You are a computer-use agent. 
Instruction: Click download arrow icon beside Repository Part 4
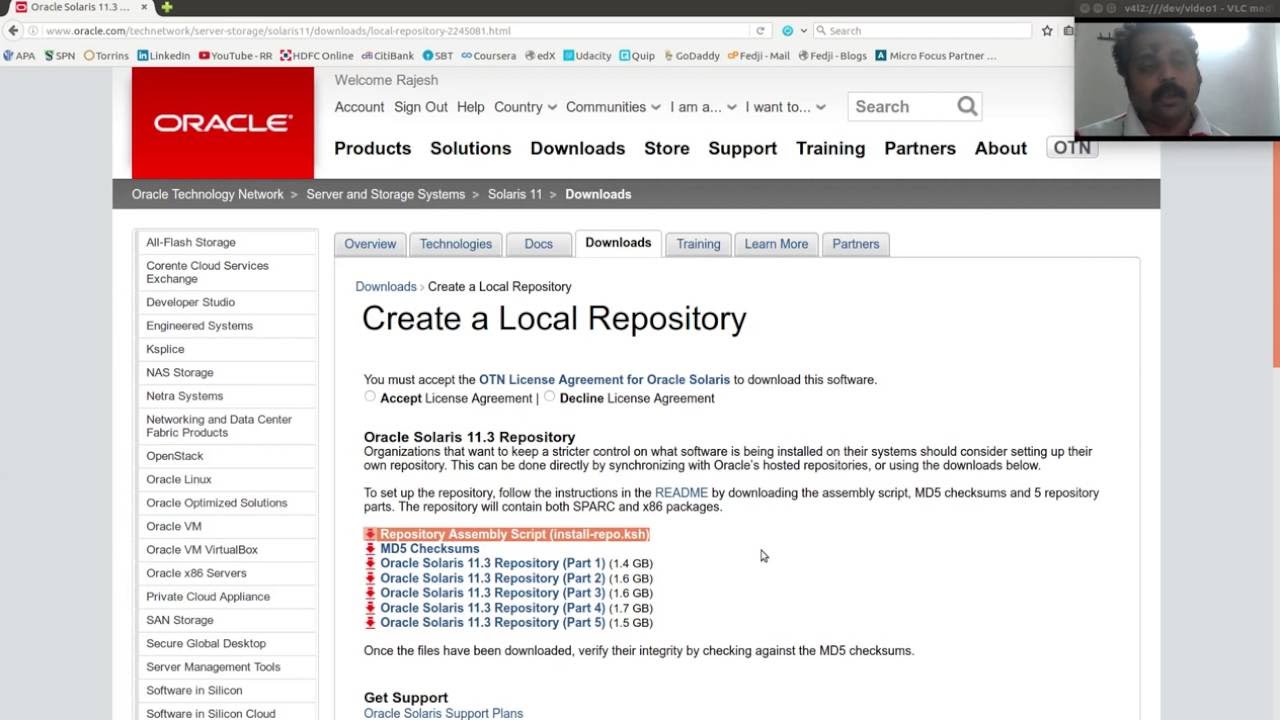(370, 608)
